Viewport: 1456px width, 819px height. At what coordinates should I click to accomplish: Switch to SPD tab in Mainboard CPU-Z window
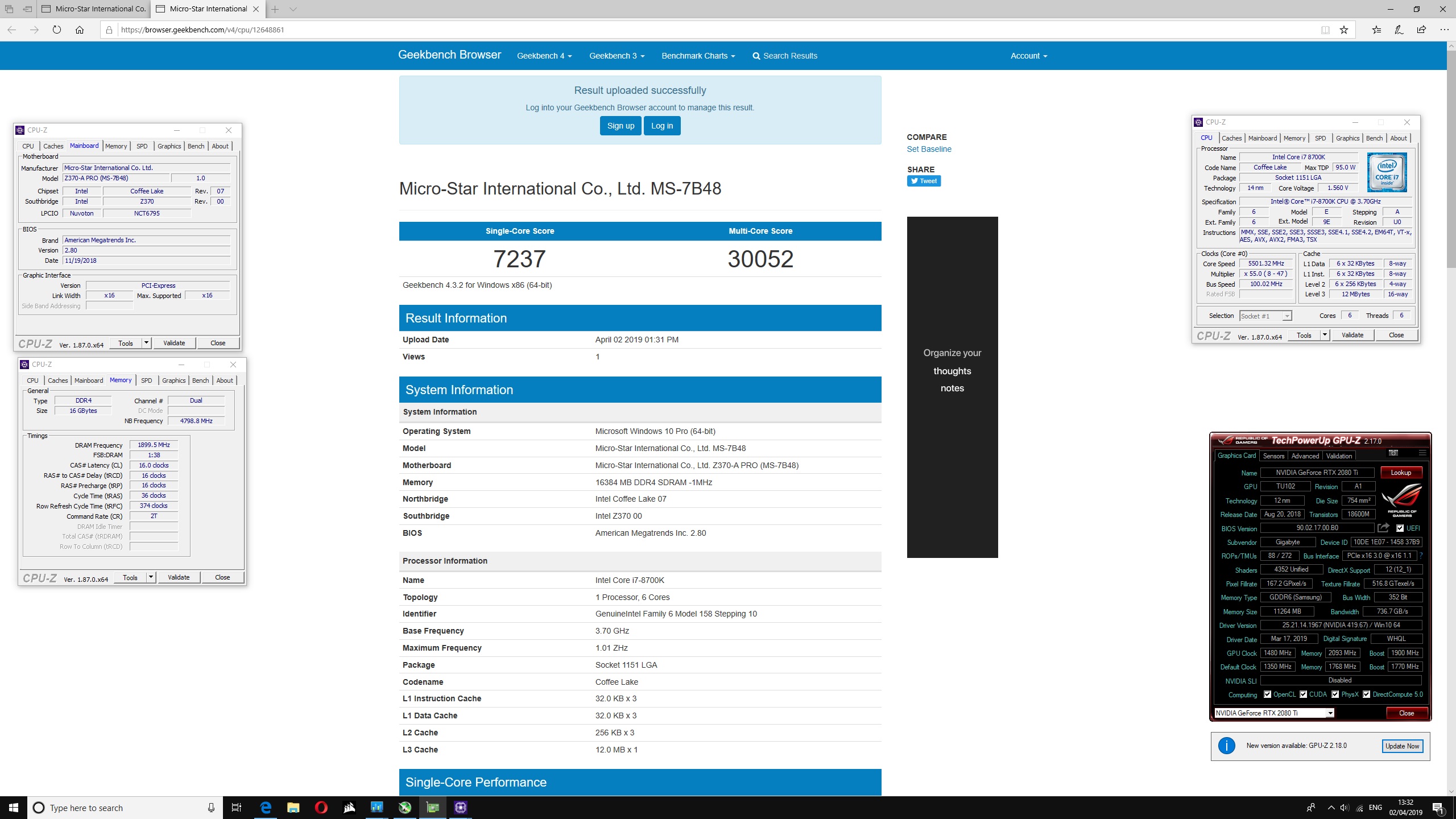point(142,146)
